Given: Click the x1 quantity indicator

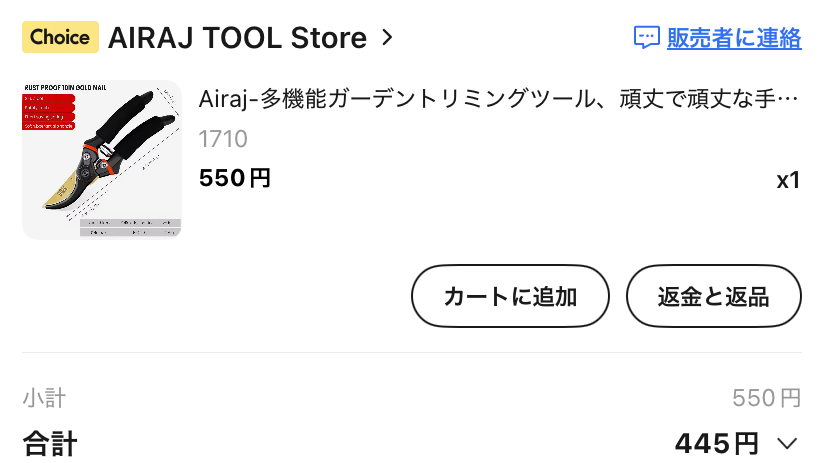Looking at the screenshot, I should pyautogui.click(x=788, y=180).
